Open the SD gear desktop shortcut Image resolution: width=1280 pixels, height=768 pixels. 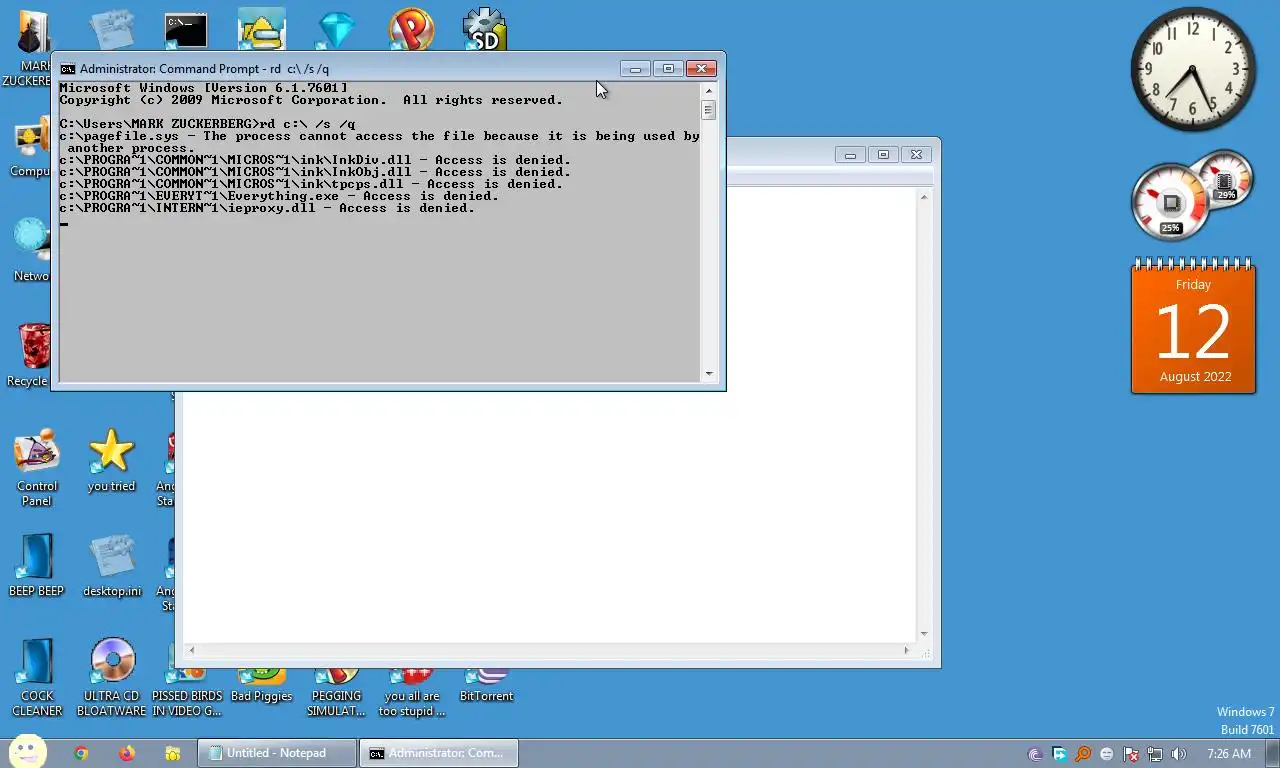click(485, 29)
